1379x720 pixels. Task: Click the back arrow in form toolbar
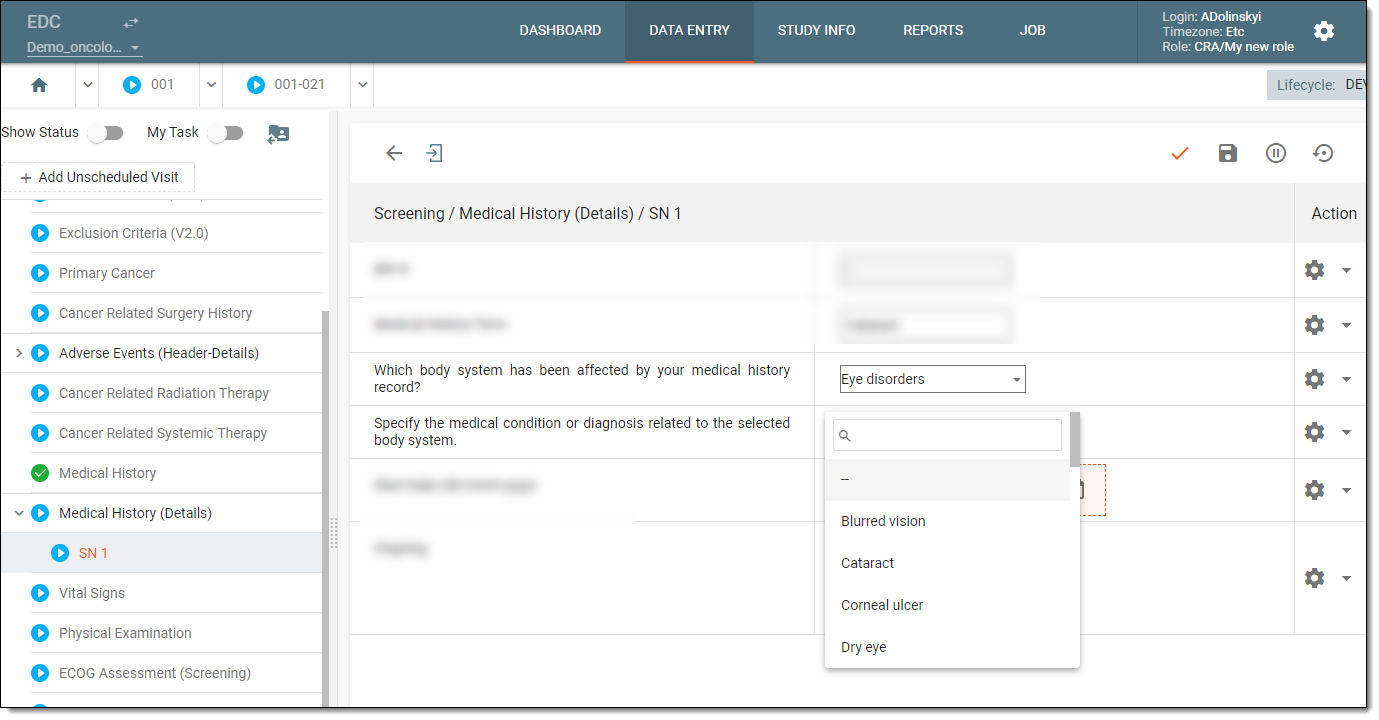tap(394, 153)
